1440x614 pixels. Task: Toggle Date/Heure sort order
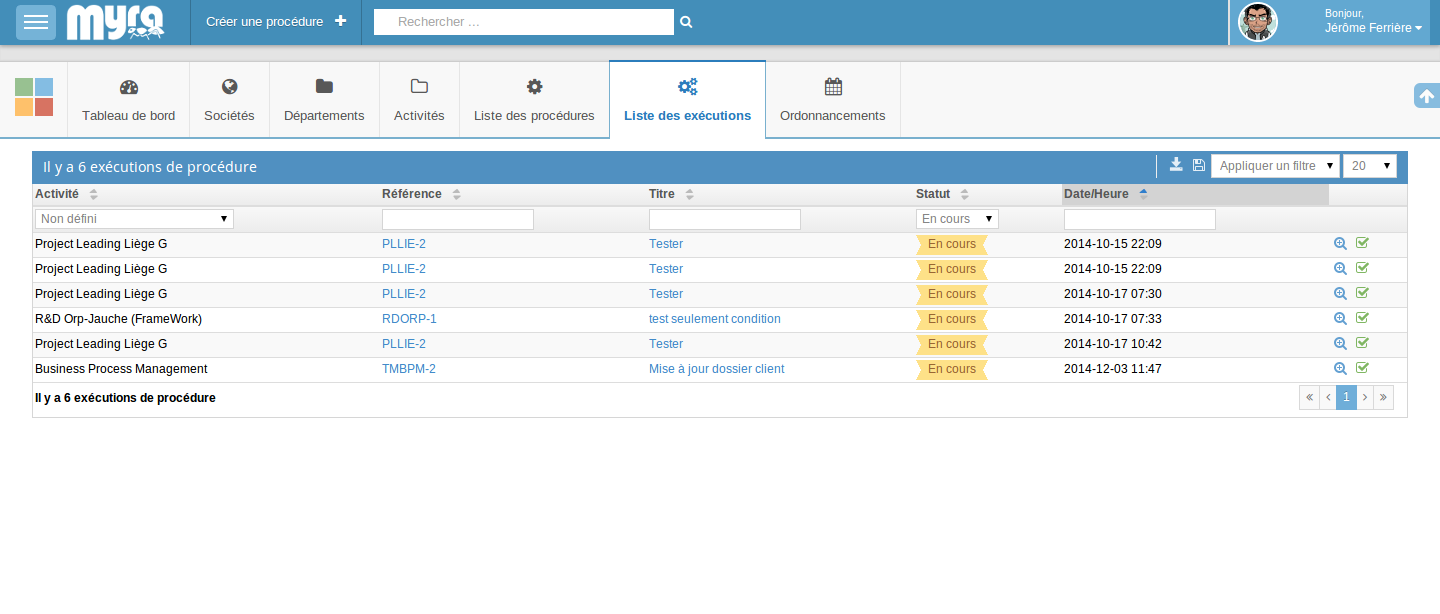coord(1195,194)
